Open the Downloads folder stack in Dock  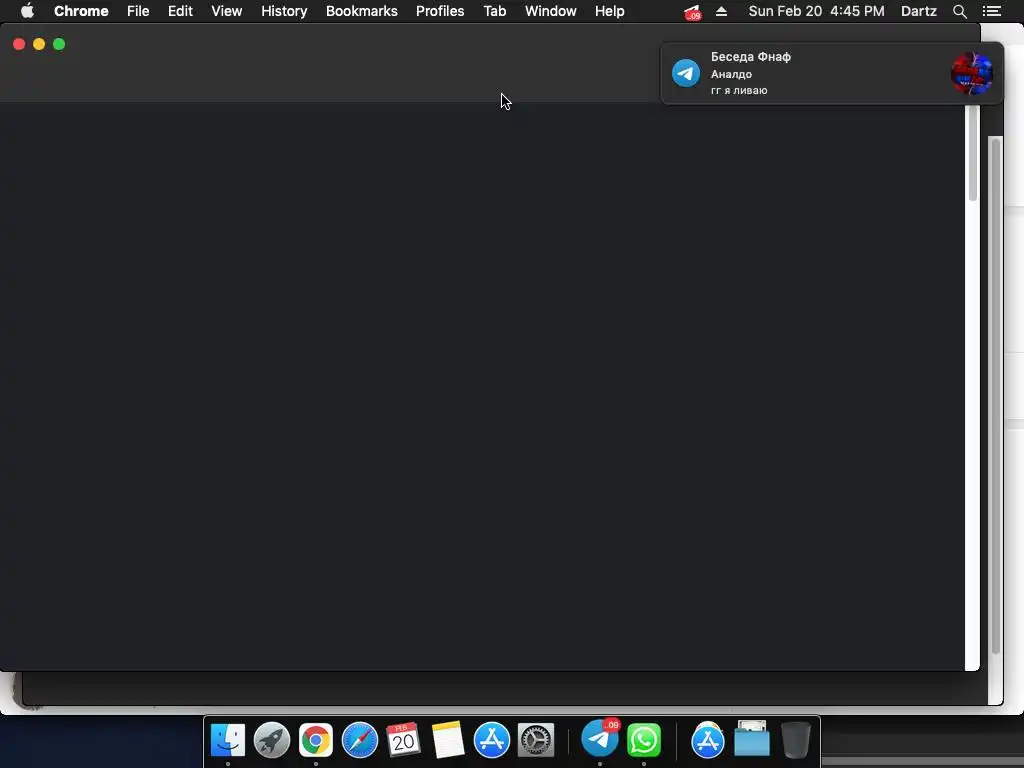[752, 739]
